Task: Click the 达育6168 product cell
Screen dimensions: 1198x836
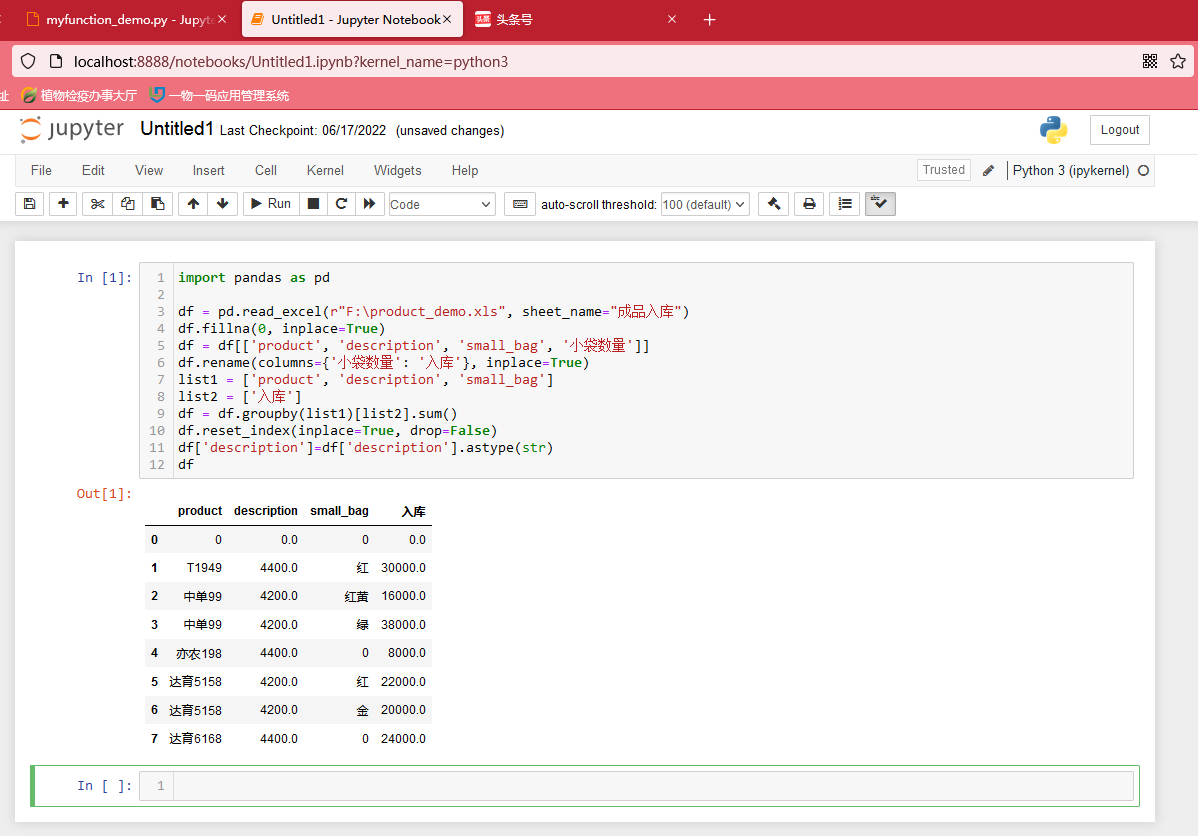Action: 195,739
